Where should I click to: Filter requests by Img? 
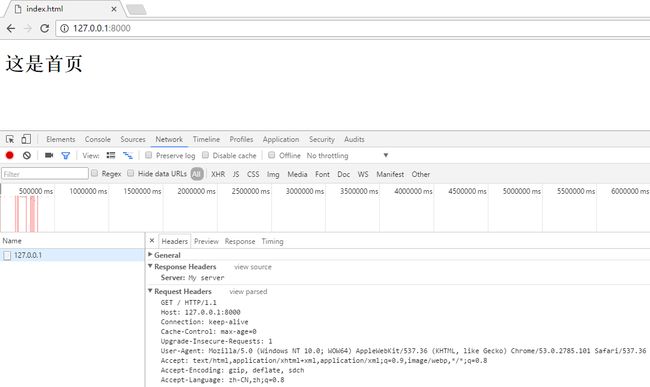pos(273,174)
